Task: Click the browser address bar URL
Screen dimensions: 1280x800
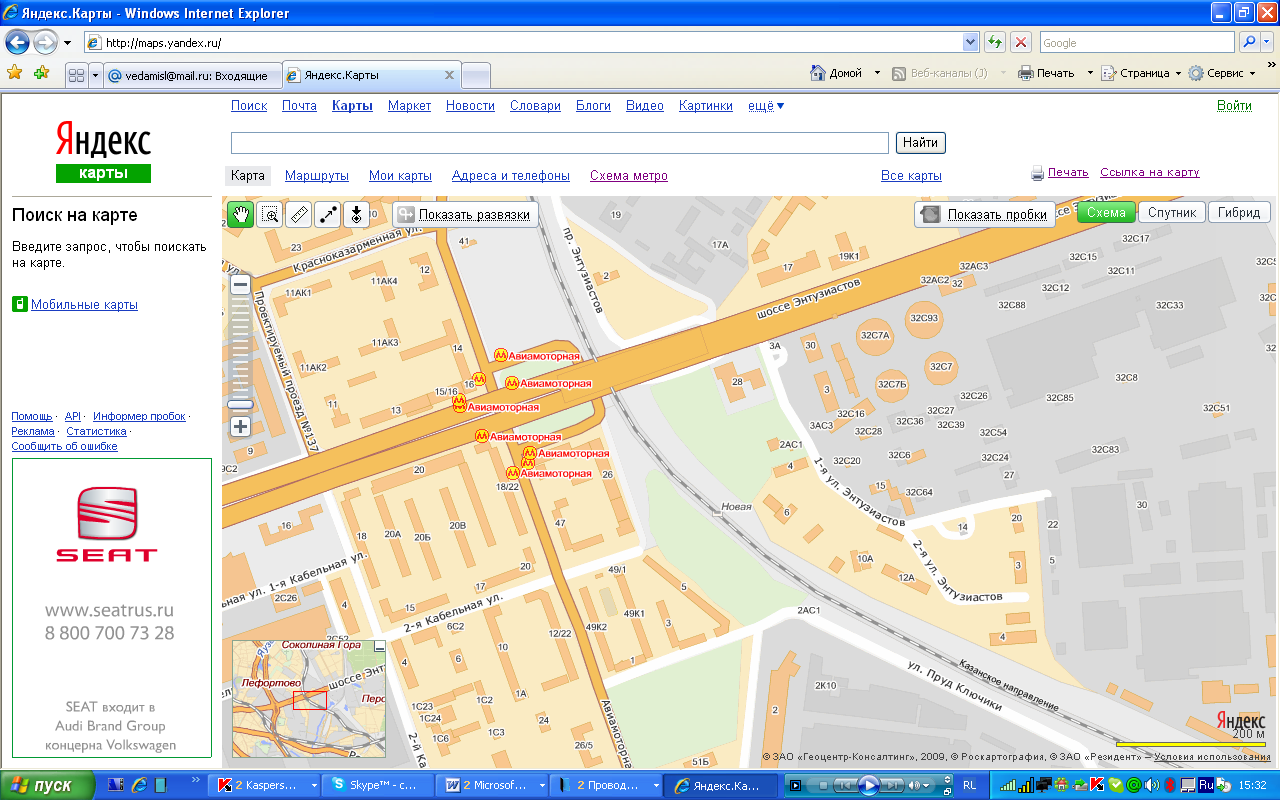Action: (530, 43)
